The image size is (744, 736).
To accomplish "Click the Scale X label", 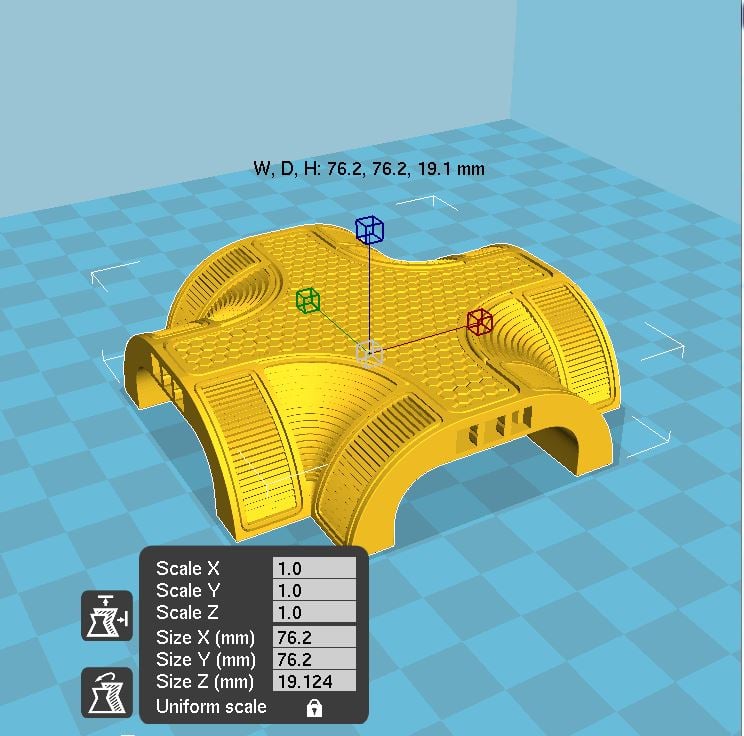I will coord(187,567).
